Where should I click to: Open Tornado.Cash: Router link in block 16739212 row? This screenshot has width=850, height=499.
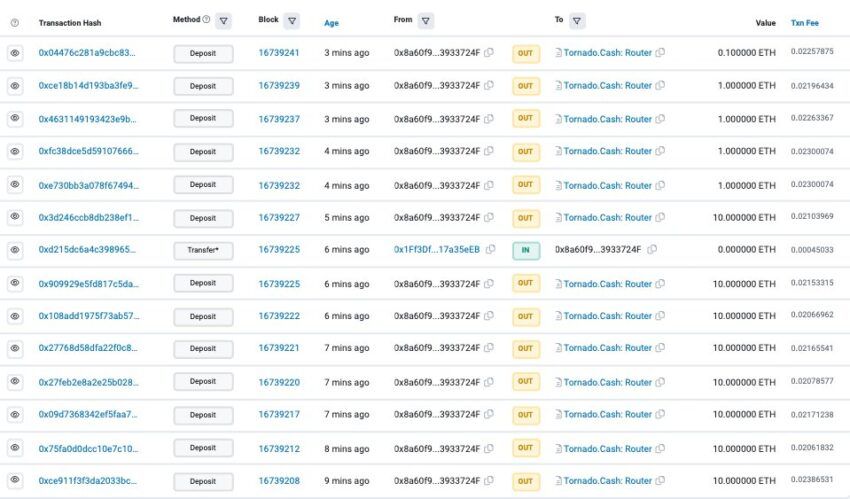coord(608,449)
